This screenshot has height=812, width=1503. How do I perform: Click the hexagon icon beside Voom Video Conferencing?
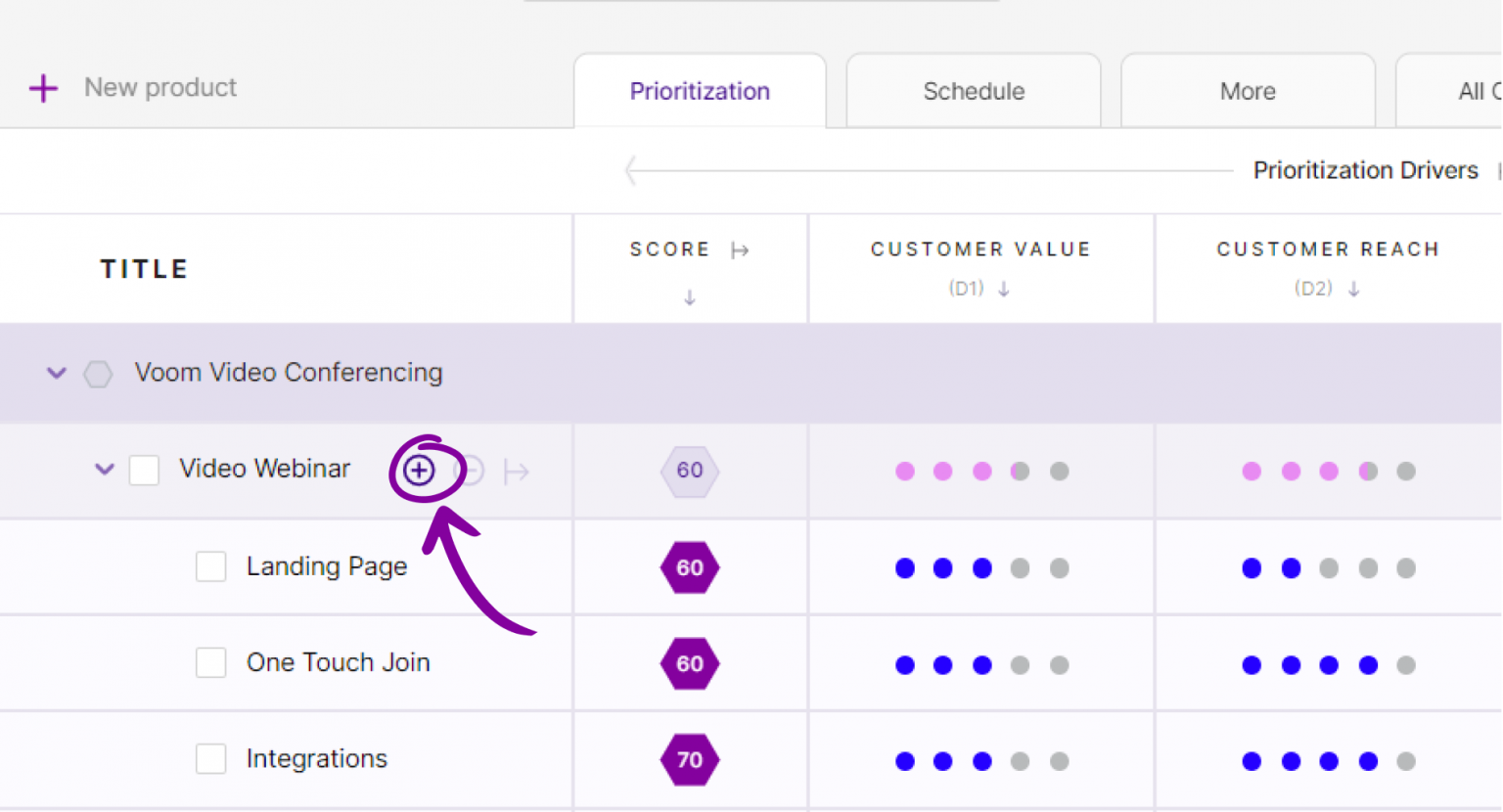pos(98,374)
